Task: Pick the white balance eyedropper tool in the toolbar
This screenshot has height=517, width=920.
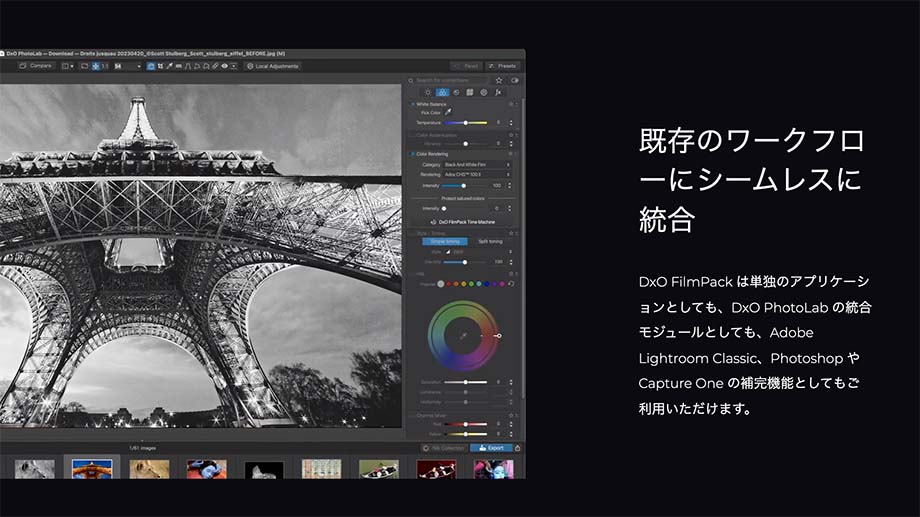Action: coord(170,66)
